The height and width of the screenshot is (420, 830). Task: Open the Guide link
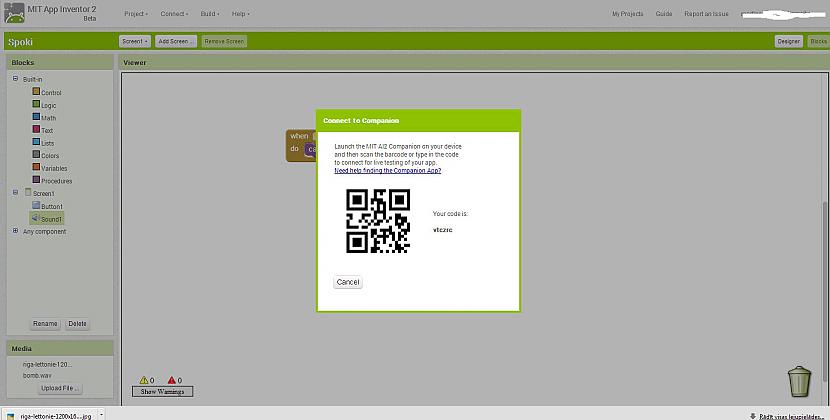coord(664,14)
